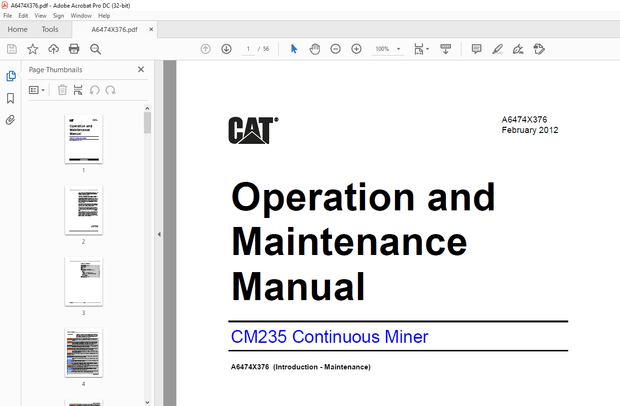Click the current page number field
The width and height of the screenshot is (620, 406).
point(248,49)
